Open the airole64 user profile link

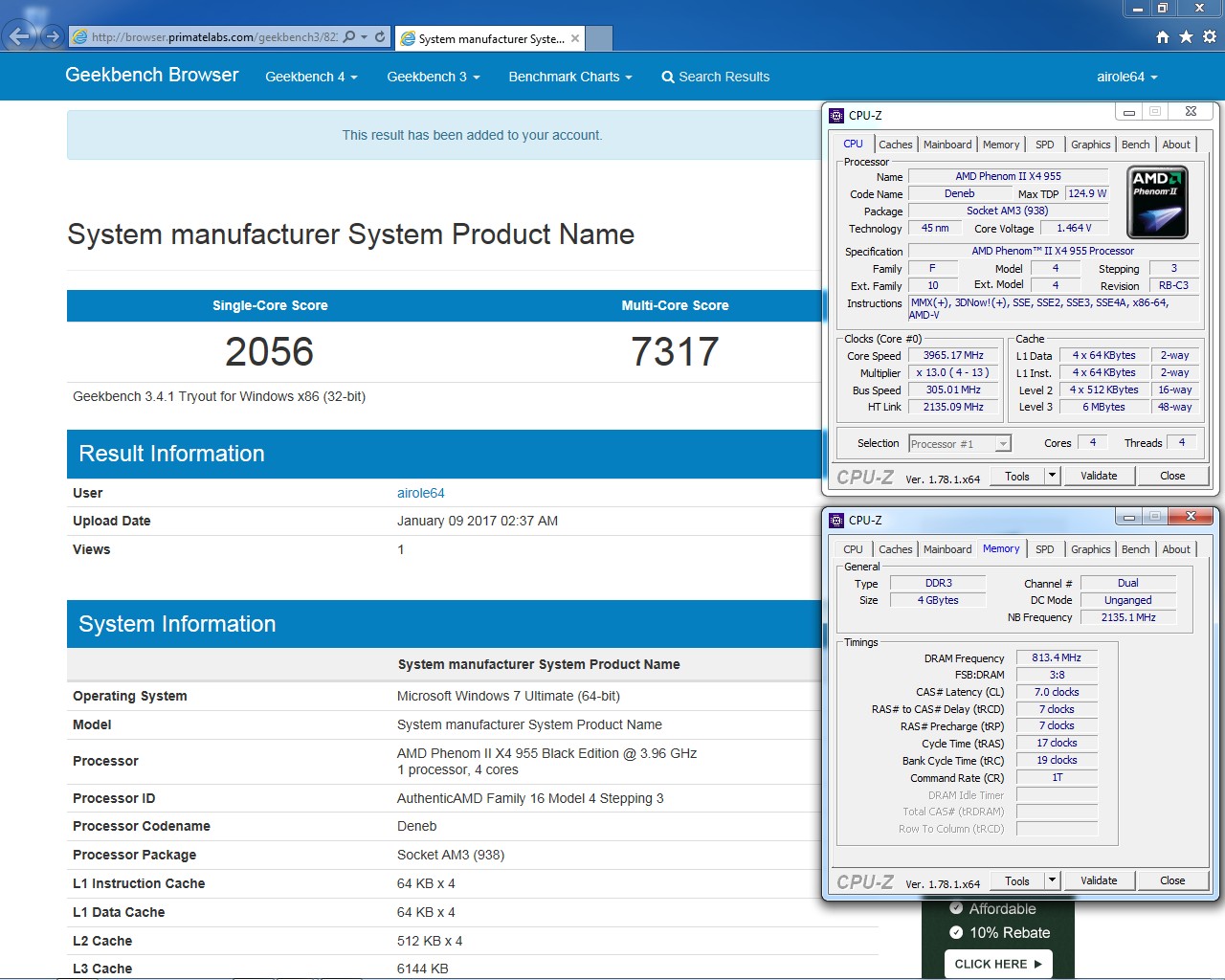click(x=421, y=493)
